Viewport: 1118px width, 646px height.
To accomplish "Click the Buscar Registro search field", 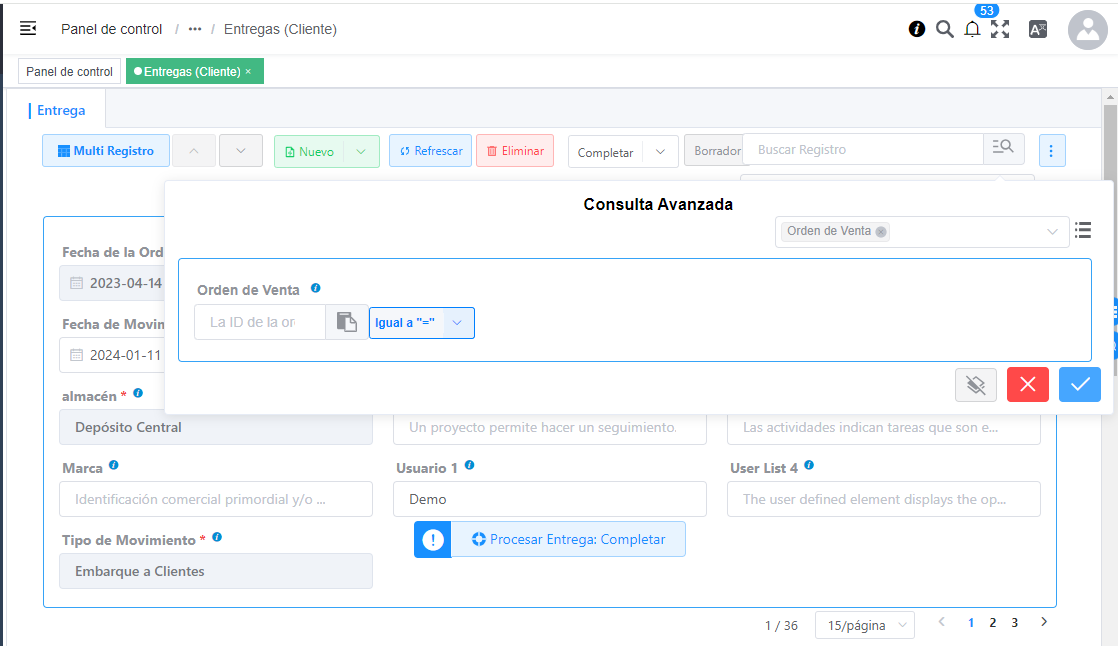I will [863, 149].
